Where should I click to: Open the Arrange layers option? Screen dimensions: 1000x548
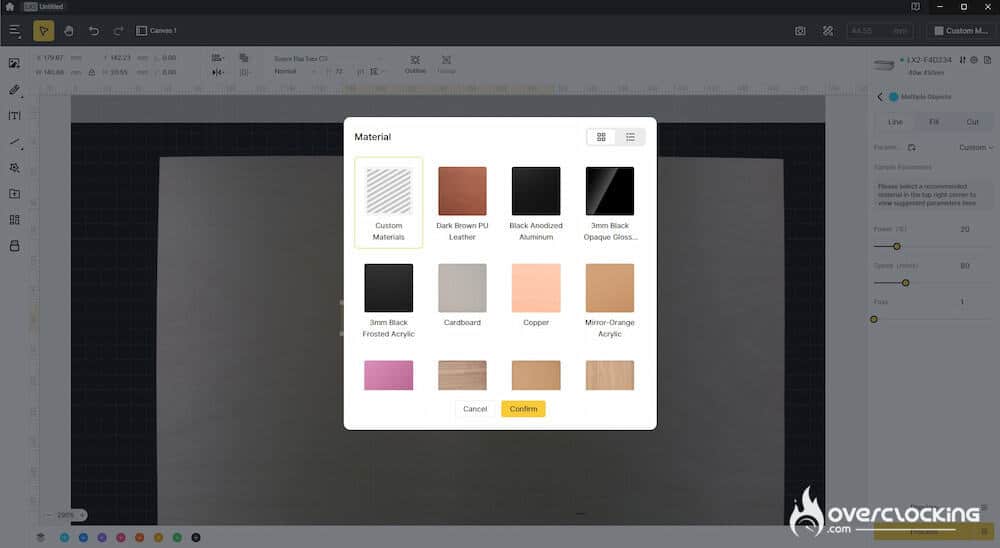[244, 58]
